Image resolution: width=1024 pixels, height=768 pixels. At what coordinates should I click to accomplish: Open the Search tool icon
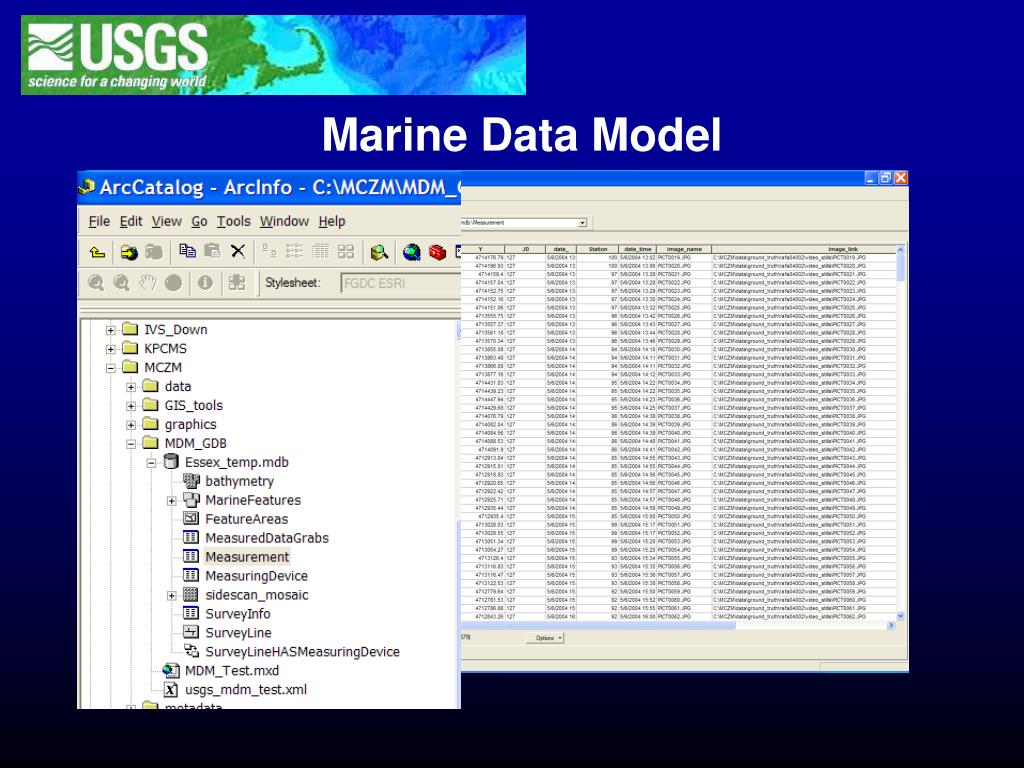pyautogui.click(x=379, y=252)
